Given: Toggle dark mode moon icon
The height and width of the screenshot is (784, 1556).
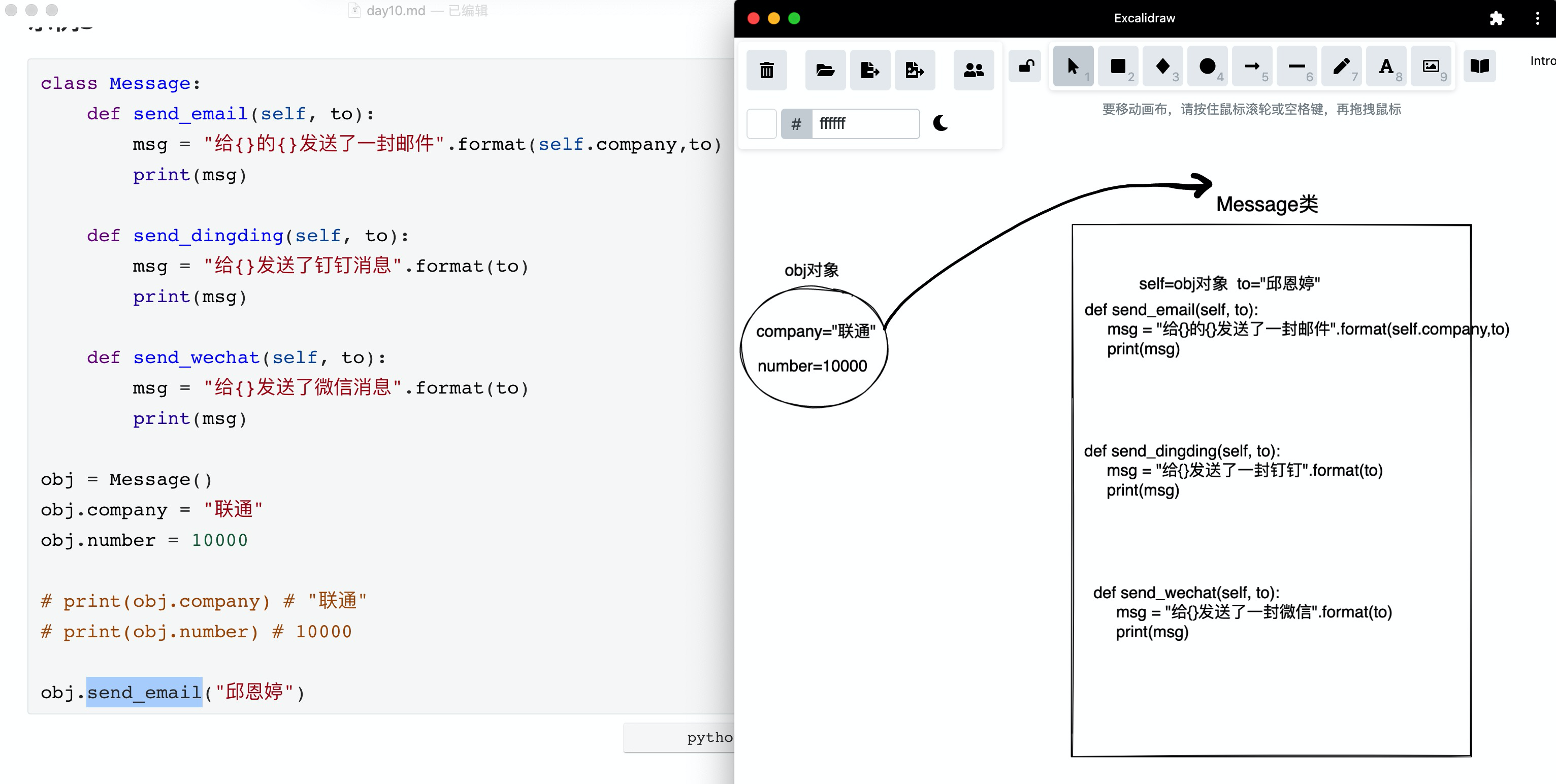Looking at the screenshot, I should pyautogui.click(x=940, y=123).
